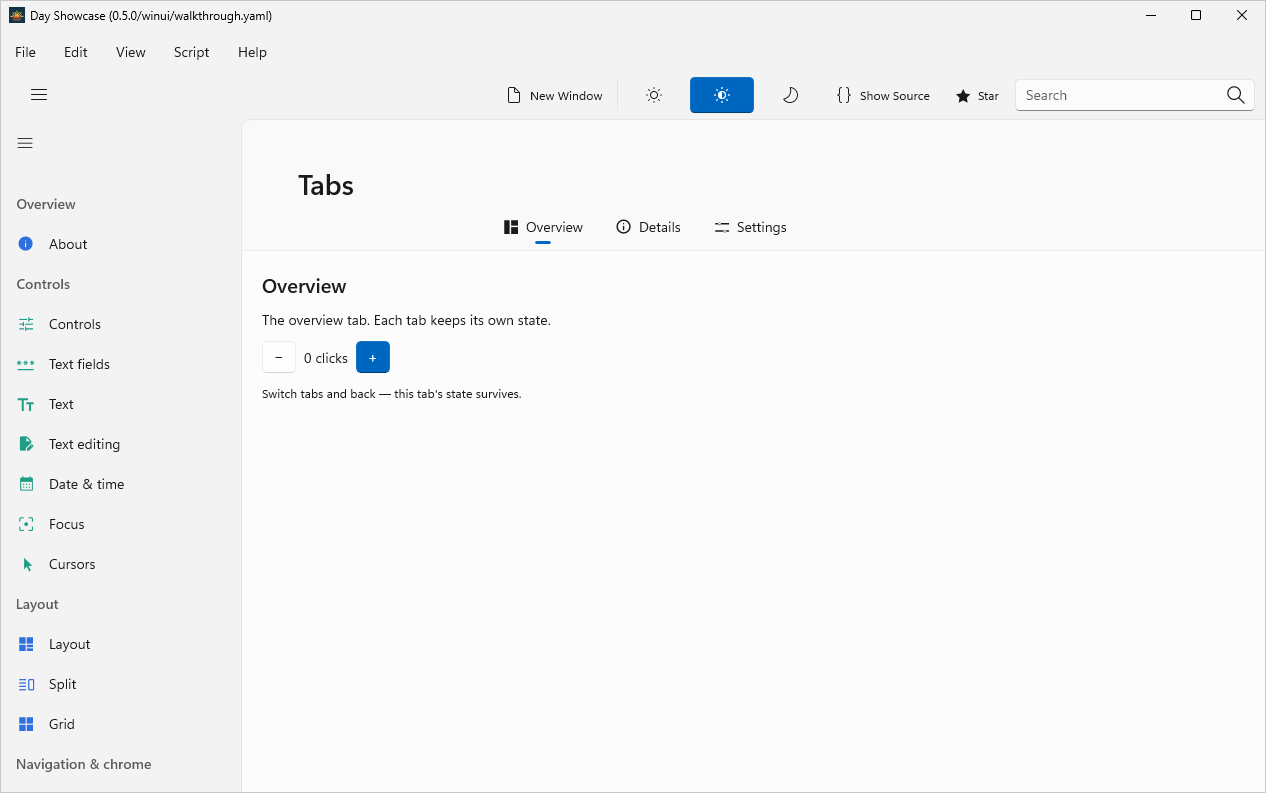Click the Split panes icon in sidebar

pos(27,684)
